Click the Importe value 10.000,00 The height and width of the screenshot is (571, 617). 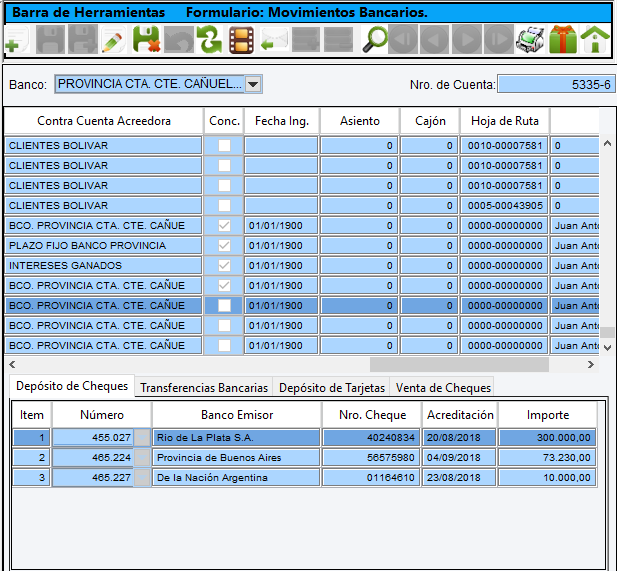[x=547, y=477]
